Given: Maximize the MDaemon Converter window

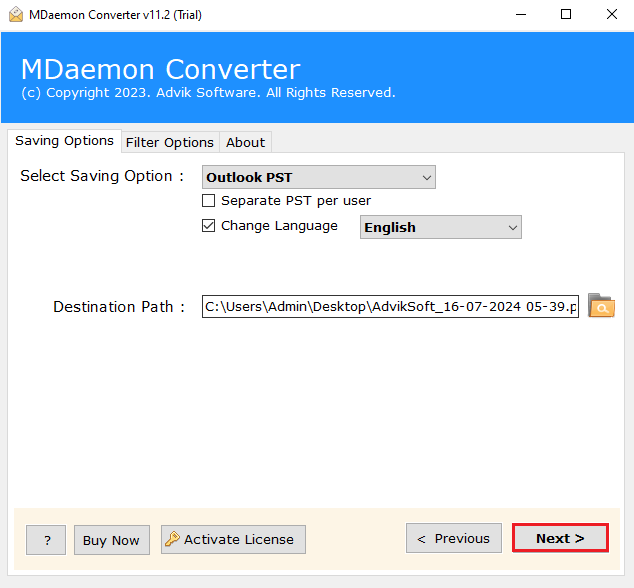Looking at the screenshot, I should click(x=566, y=15).
